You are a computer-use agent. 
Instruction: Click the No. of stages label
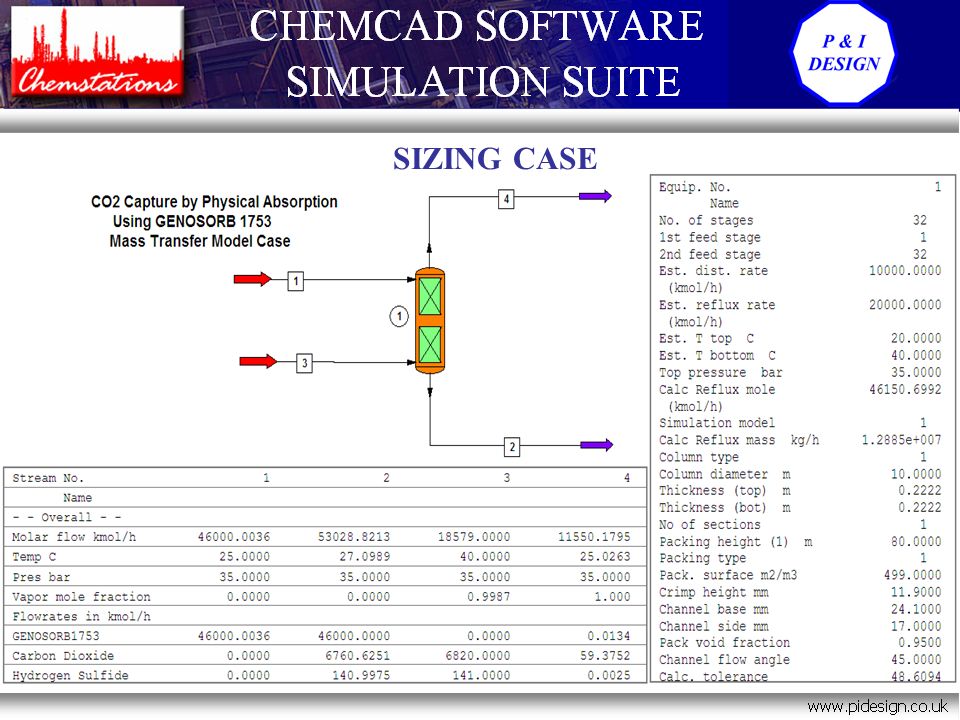(706, 220)
